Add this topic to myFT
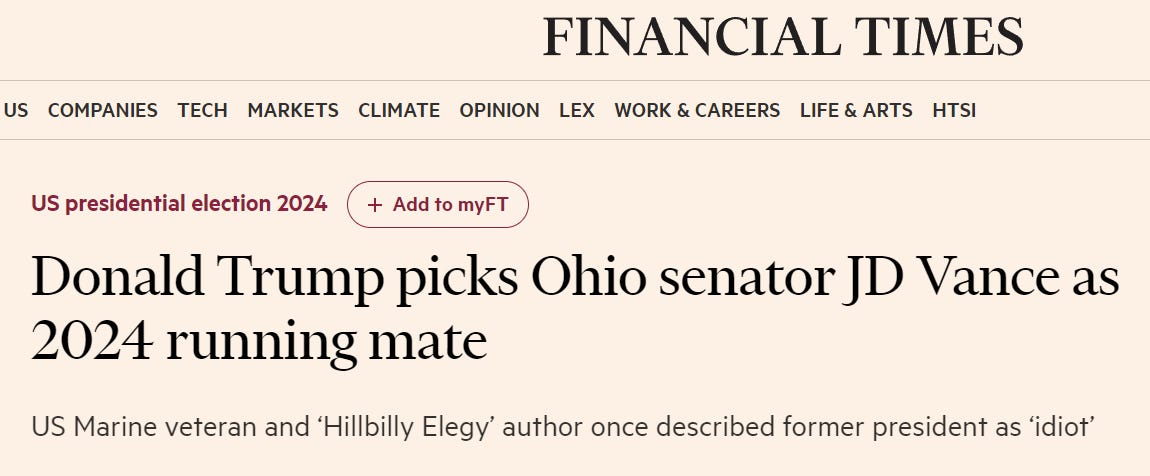This screenshot has height=476, width=1150. [x=437, y=205]
